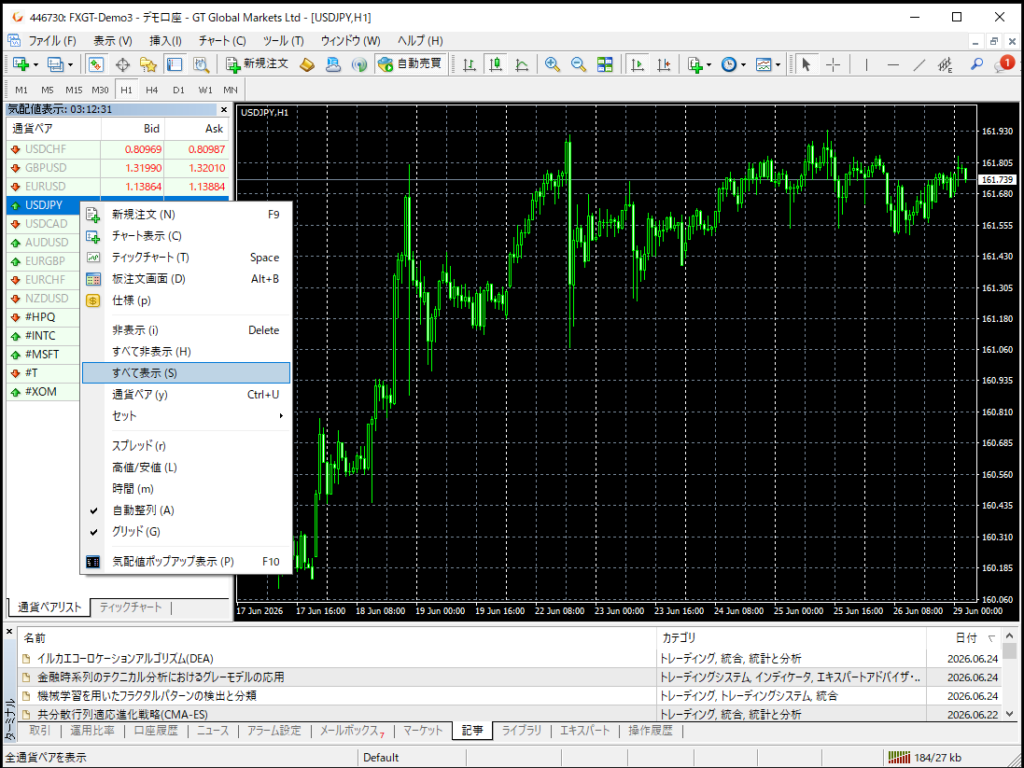Click the zoom out magnifier icon

coord(578,64)
